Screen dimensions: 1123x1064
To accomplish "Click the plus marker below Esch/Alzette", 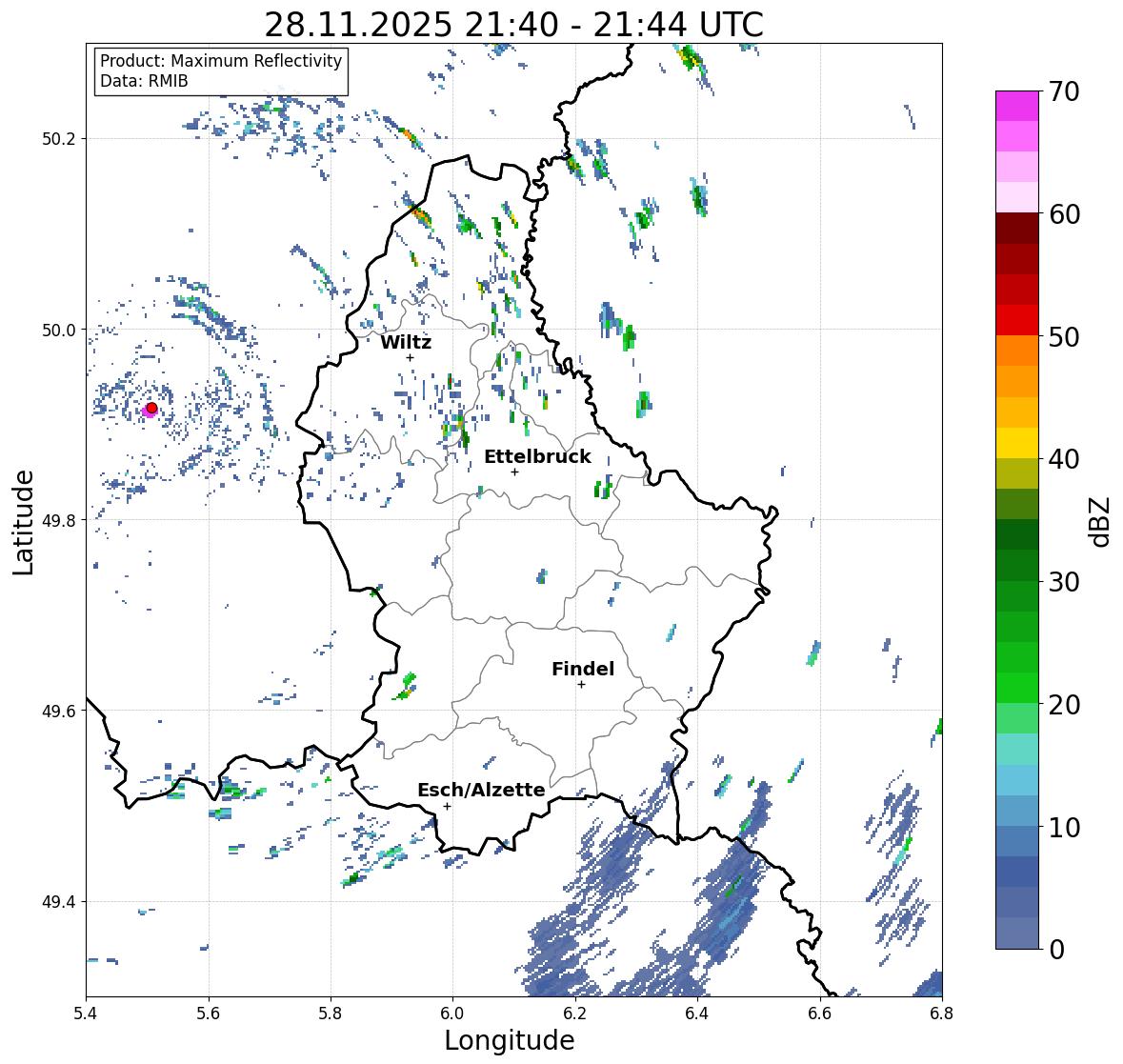I will click(x=447, y=806).
